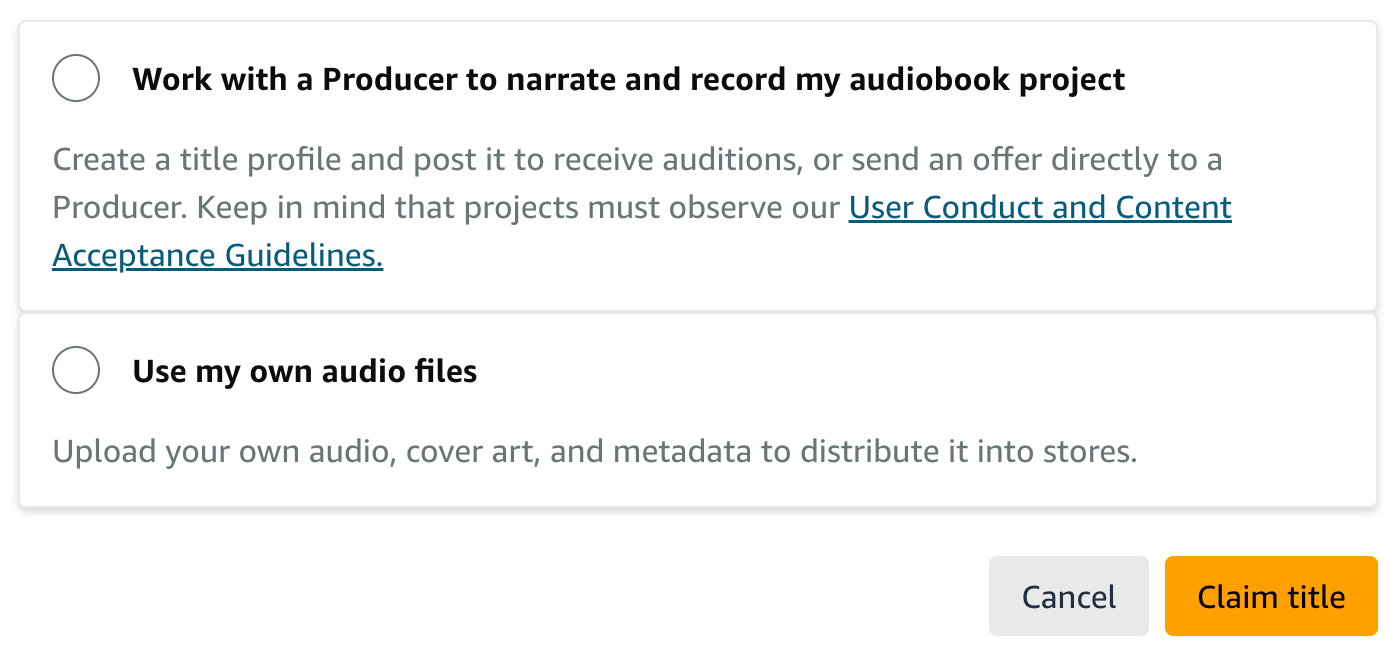Select the Work with a Producer radio button
The height and width of the screenshot is (662, 1394).
tap(76, 78)
